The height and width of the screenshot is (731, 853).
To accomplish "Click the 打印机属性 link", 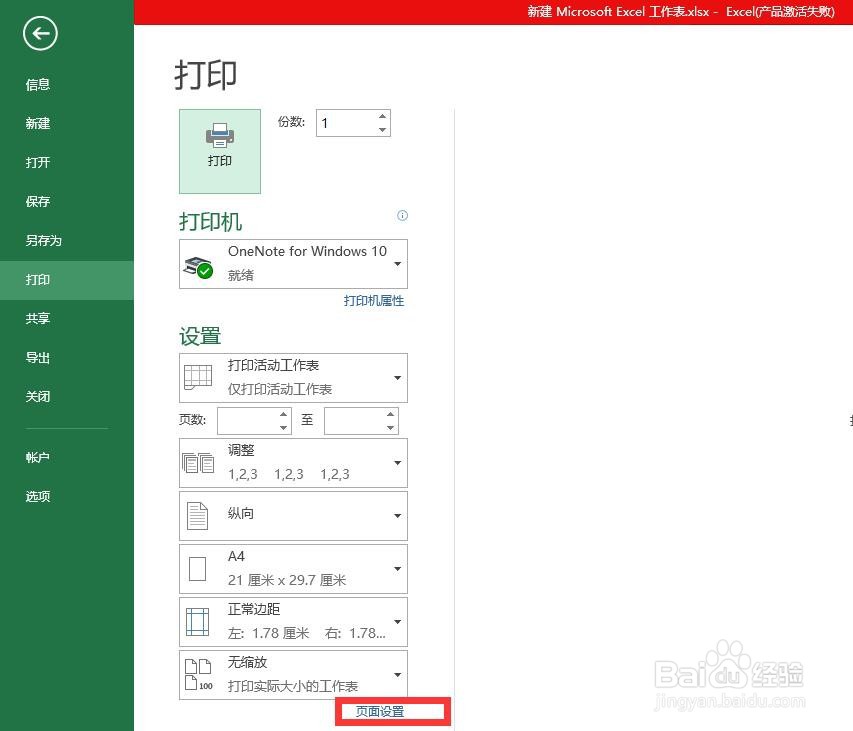I will (x=374, y=300).
